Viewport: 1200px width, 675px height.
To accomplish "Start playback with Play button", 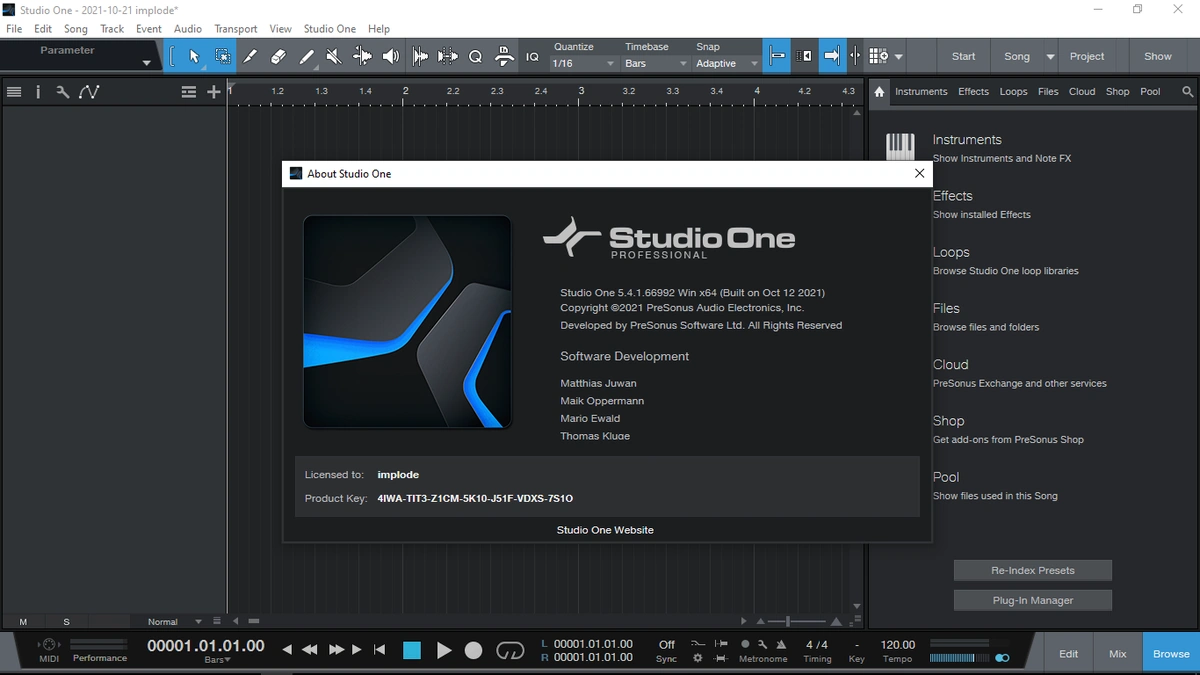I will 444,651.
